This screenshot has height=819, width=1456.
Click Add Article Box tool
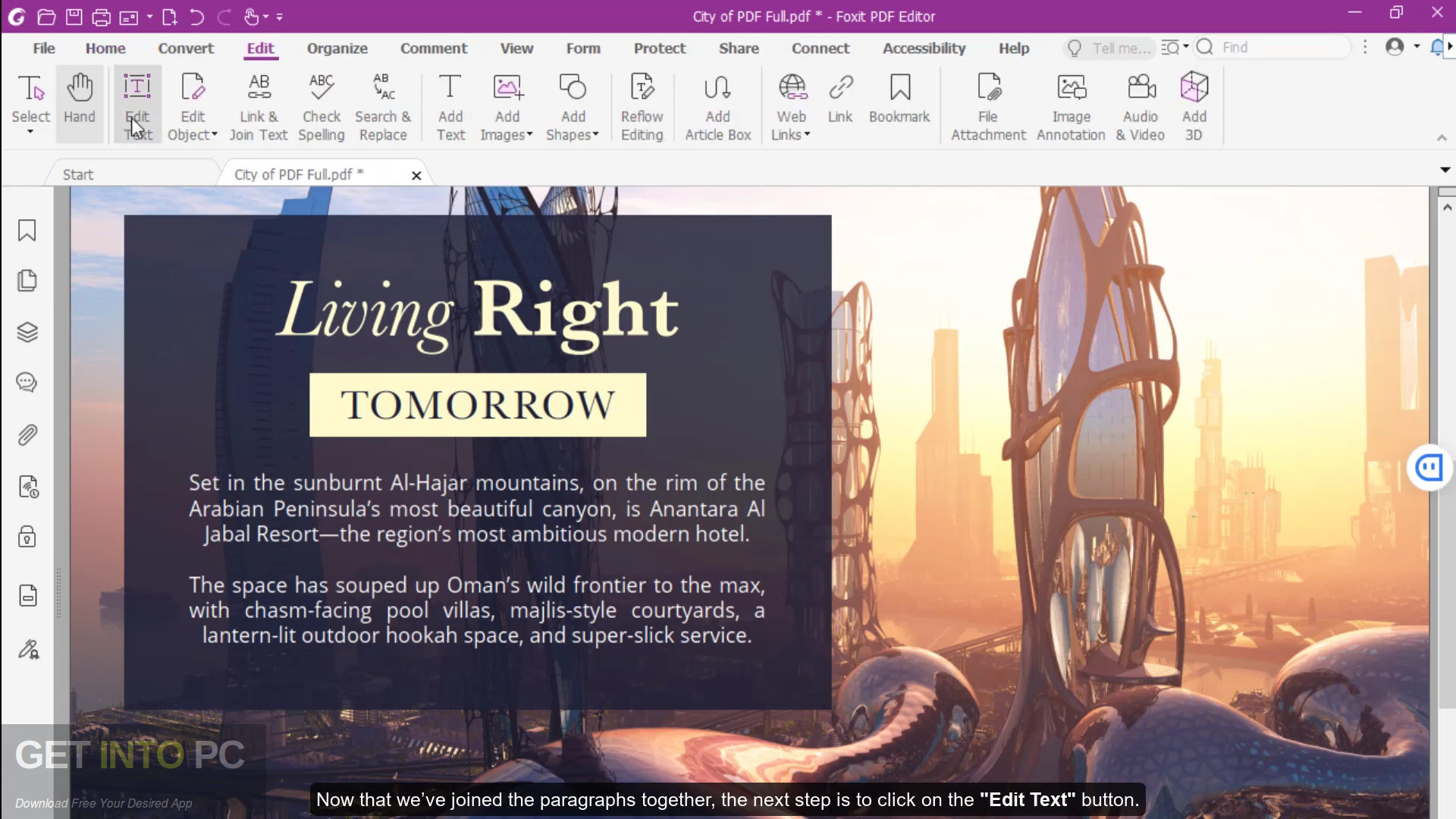pyautogui.click(x=717, y=106)
